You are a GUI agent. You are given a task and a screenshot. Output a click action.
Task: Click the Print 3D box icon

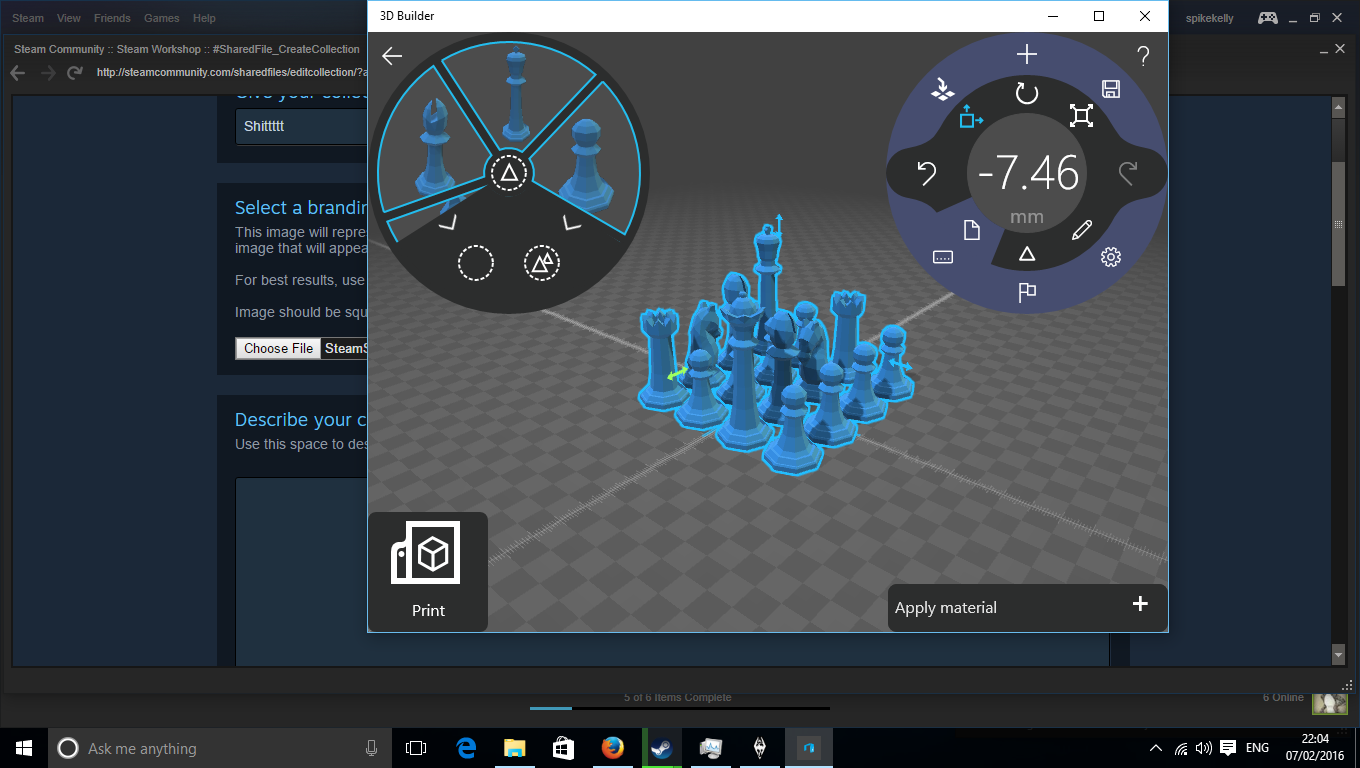coord(425,553)
